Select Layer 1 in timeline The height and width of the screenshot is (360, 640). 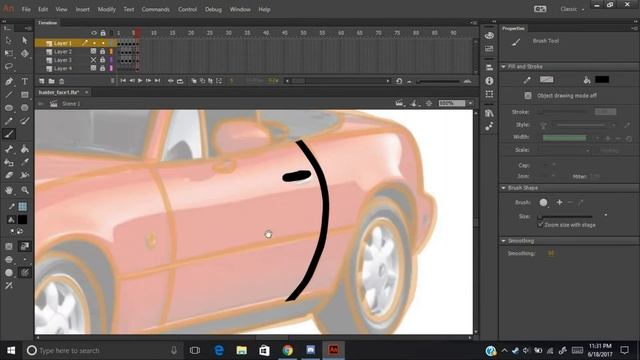(x=62, y=43)
